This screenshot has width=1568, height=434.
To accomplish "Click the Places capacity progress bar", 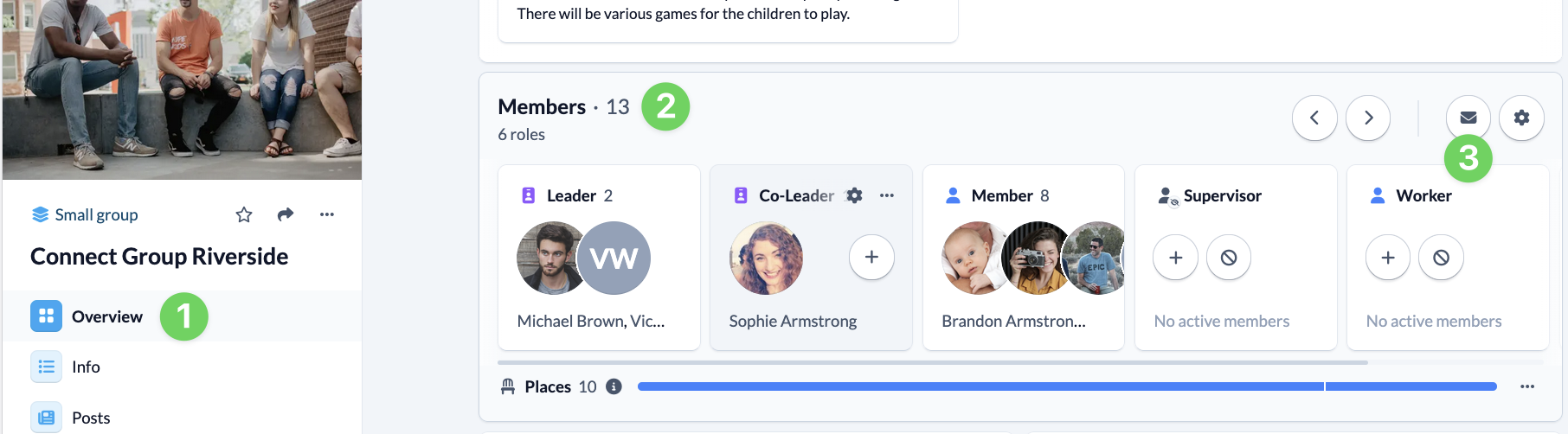I will [x=1067, y=386].
